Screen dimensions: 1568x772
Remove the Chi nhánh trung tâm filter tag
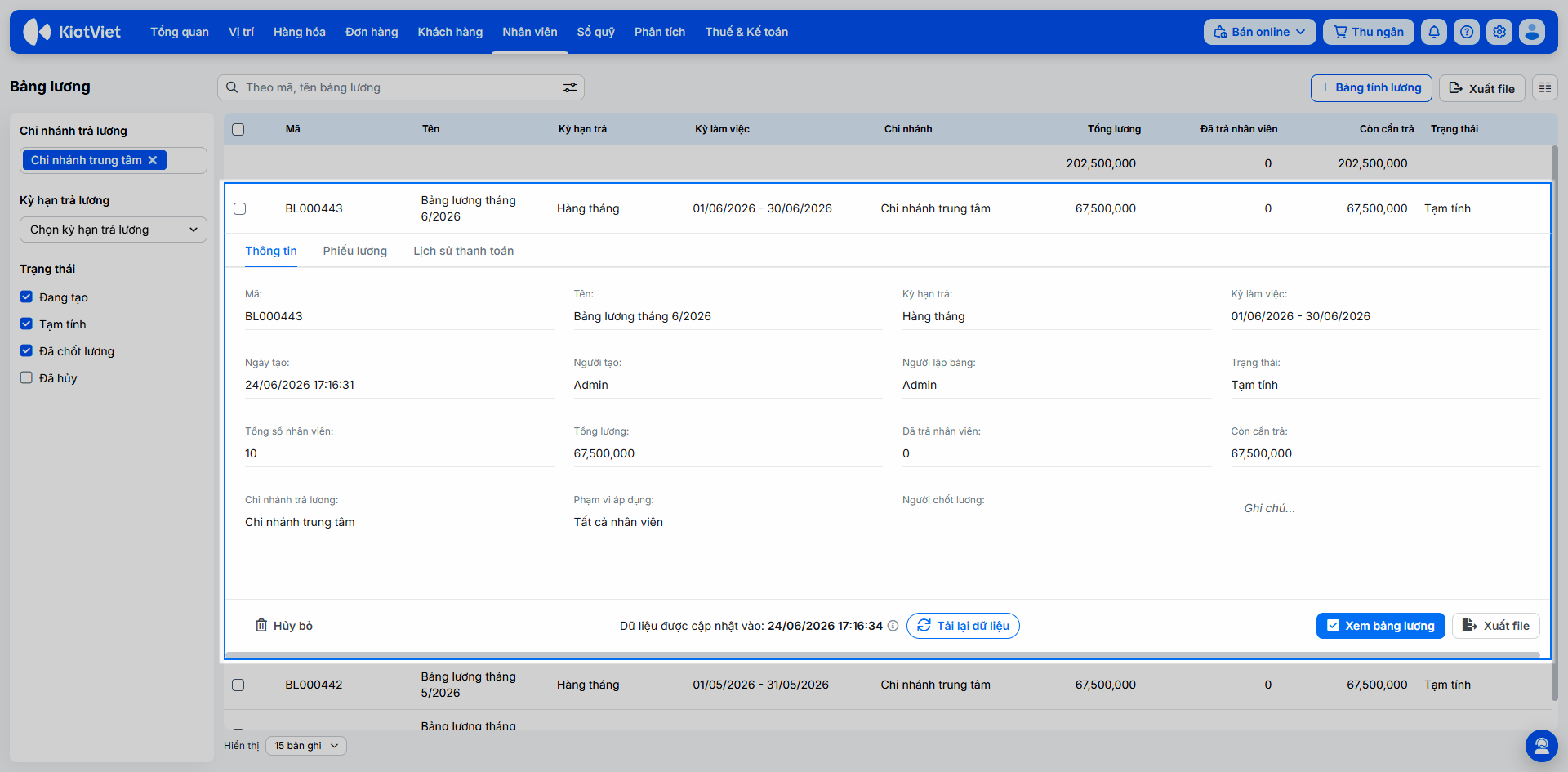153,160
